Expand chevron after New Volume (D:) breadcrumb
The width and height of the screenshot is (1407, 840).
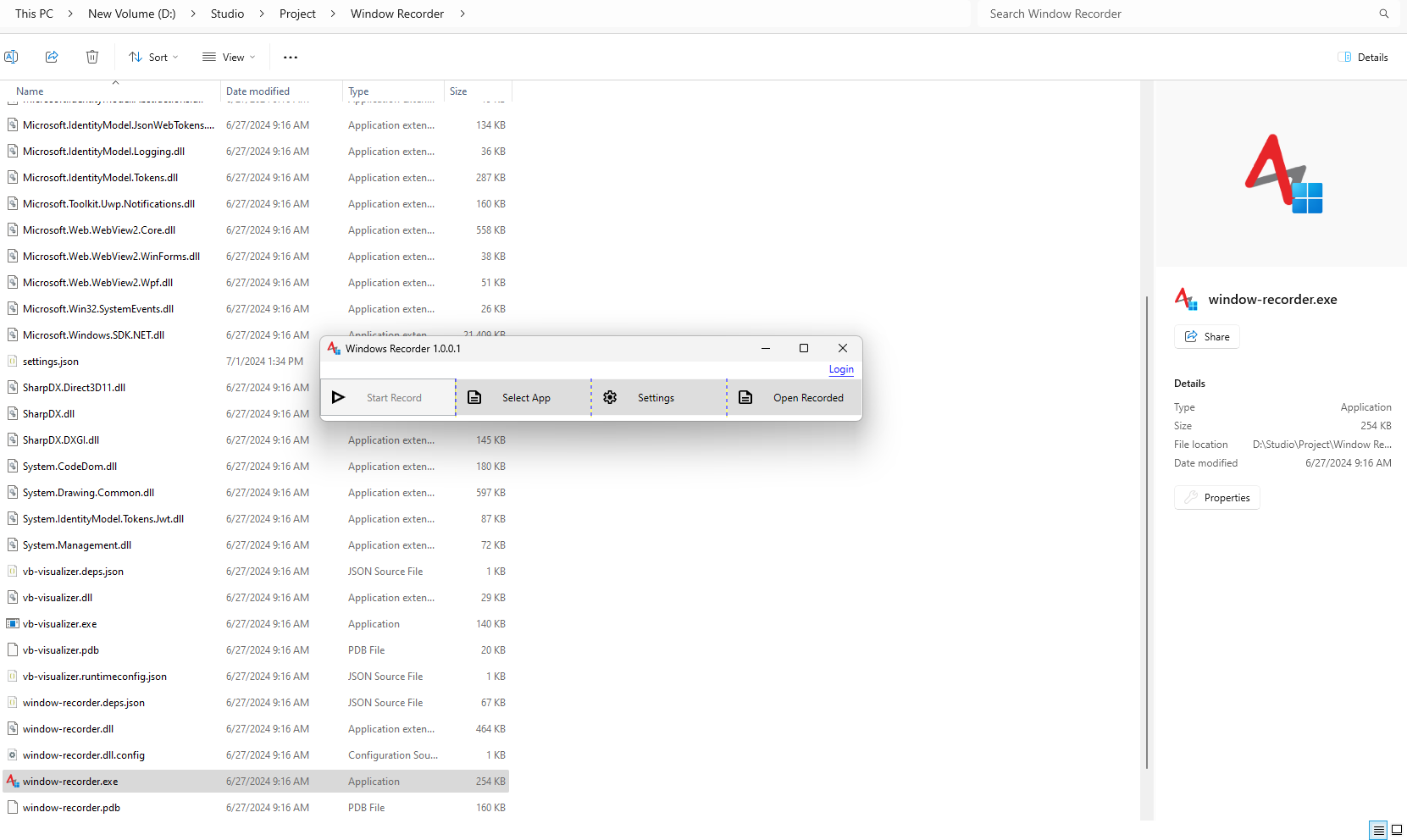(193, 14)
